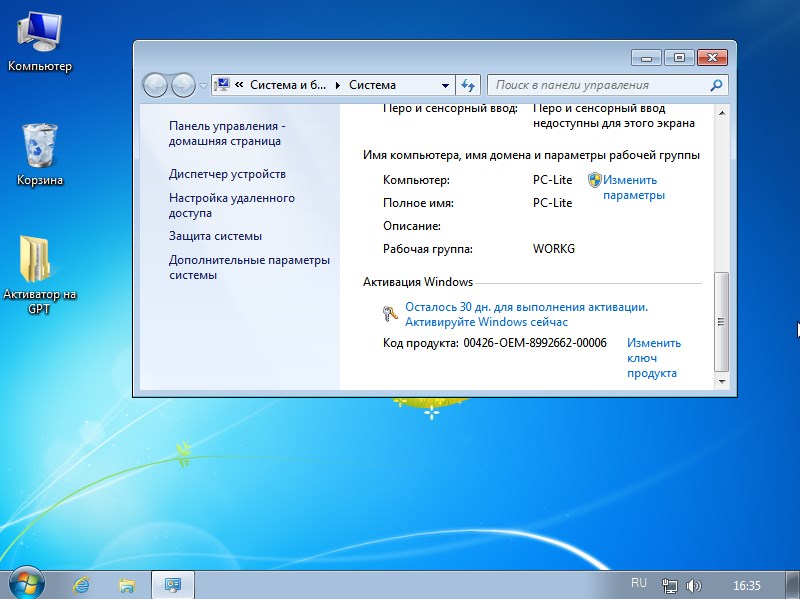Click the PC-Lite value beside Полное имя:
The height and width of the screenshot is (599, 800).
click(x=553, y=203)
